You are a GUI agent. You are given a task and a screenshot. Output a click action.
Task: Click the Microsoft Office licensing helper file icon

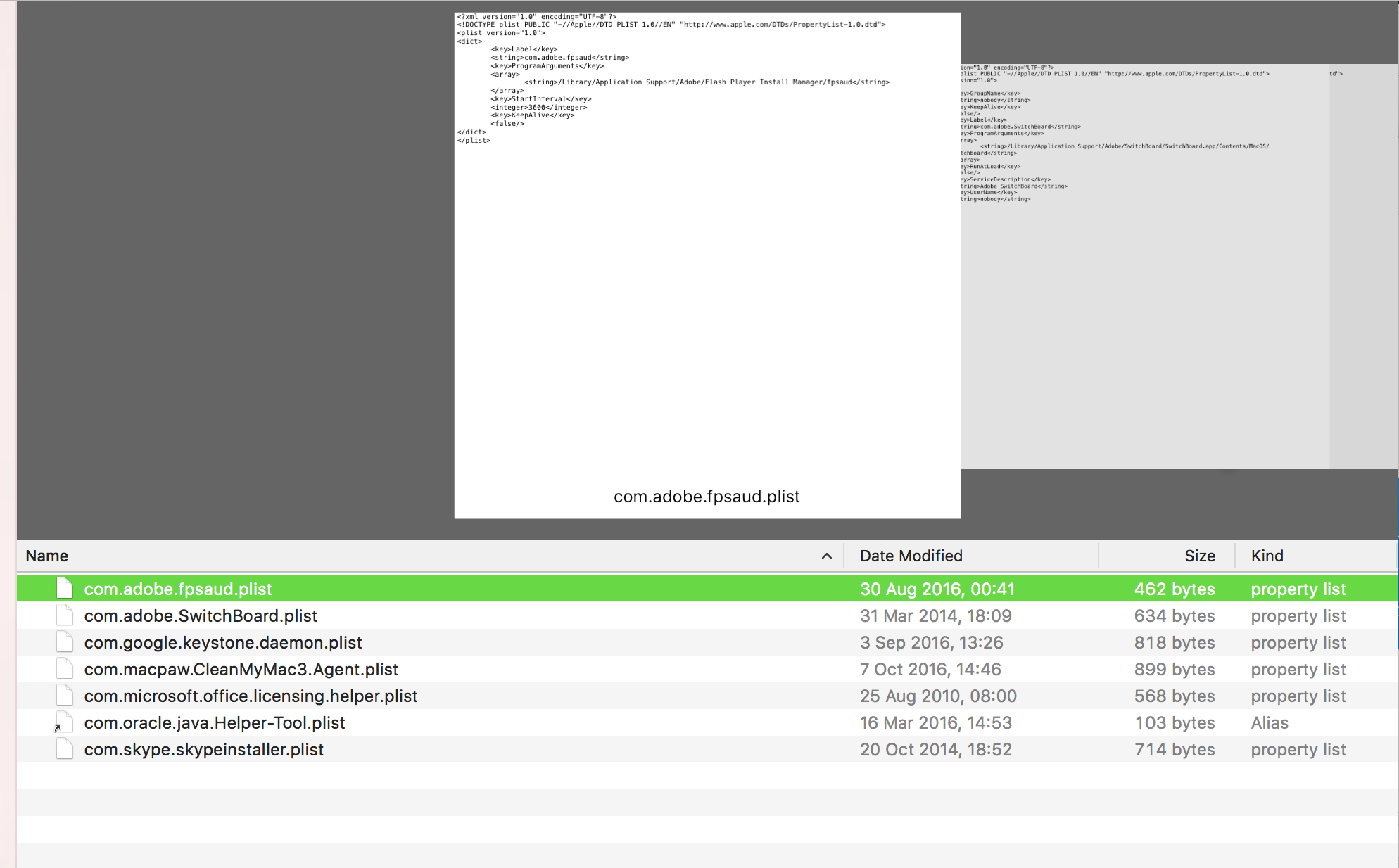click(65, 696)
